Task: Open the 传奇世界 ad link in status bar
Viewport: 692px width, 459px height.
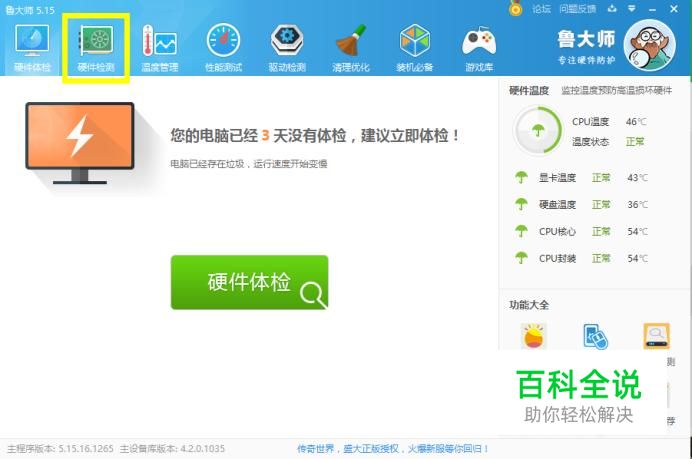Action: click(x=393, y=449)
